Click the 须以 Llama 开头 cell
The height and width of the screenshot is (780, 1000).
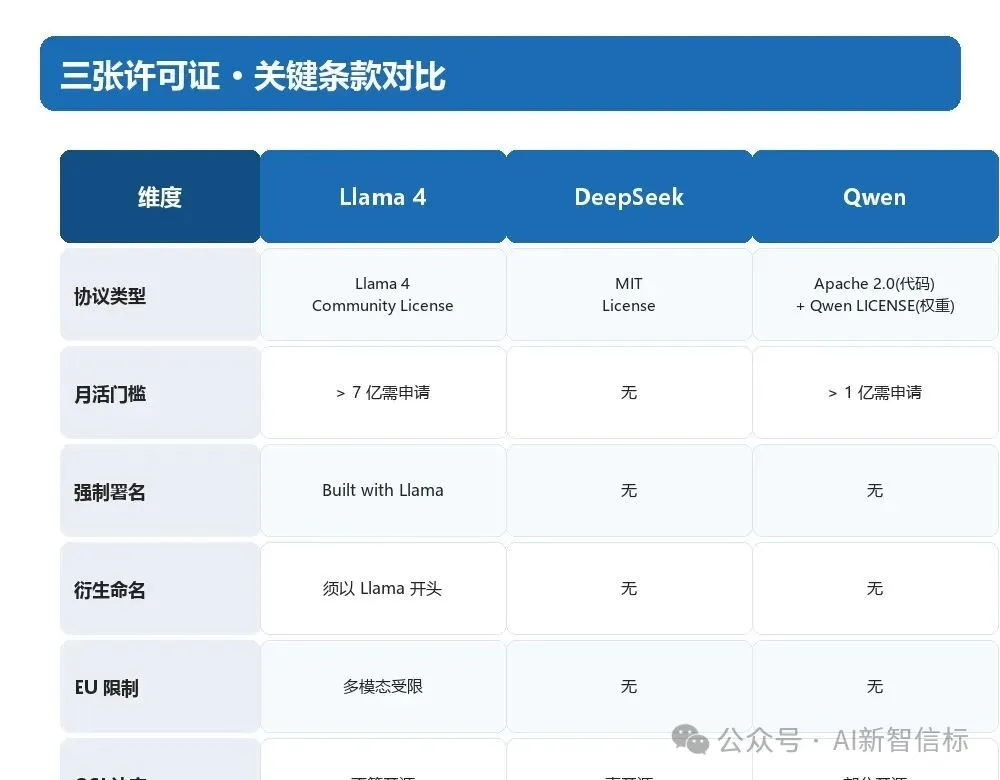pos(383,589)
